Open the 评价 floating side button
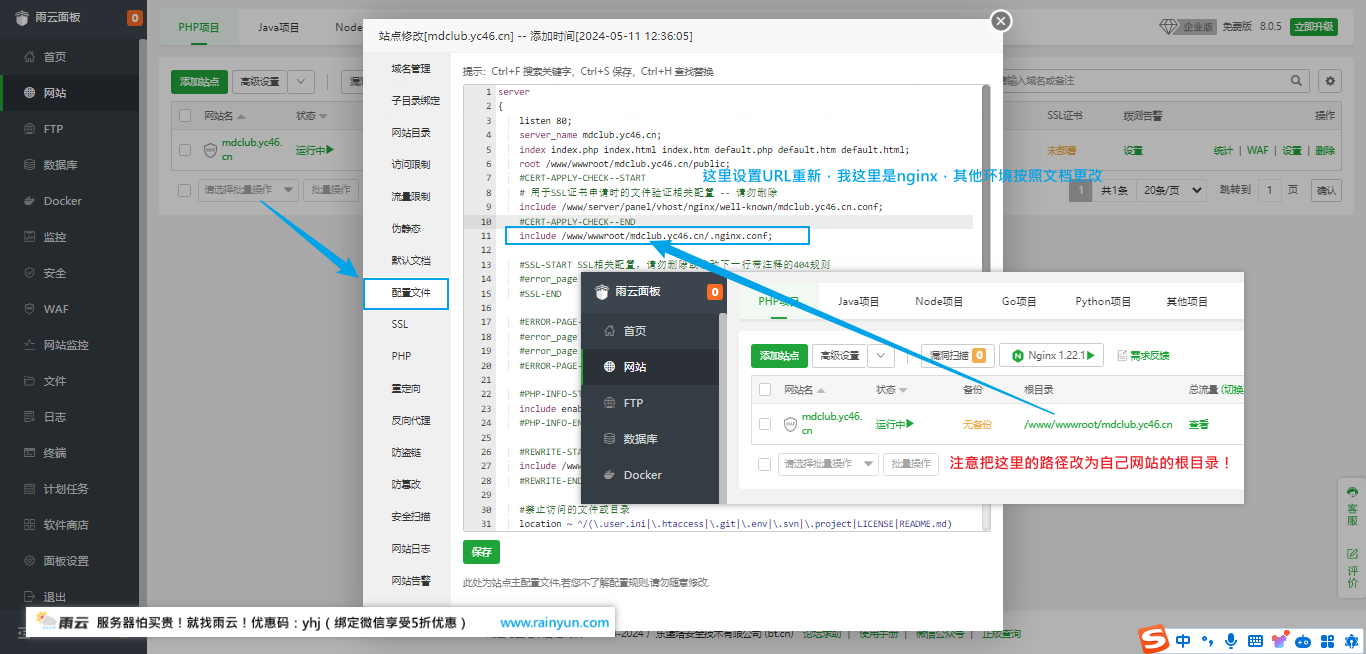 click(x=1352, y=568)
